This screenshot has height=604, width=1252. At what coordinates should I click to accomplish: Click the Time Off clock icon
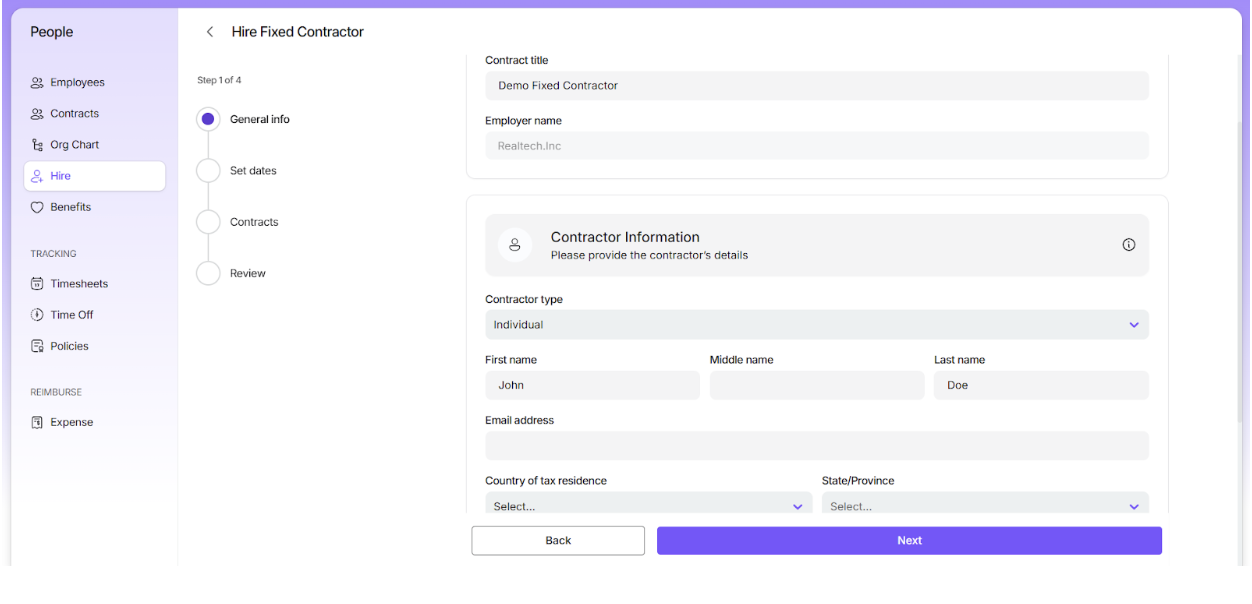37,315
